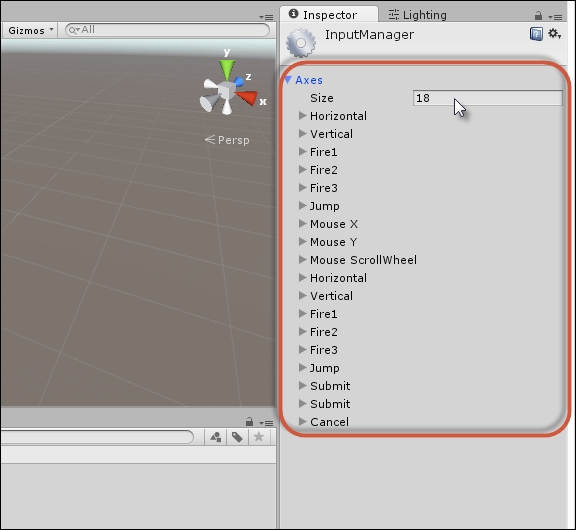This screenshot has width=576, height=530.
Task: Click the green Y axis gizmo cone
Action: tap(227, 70)
